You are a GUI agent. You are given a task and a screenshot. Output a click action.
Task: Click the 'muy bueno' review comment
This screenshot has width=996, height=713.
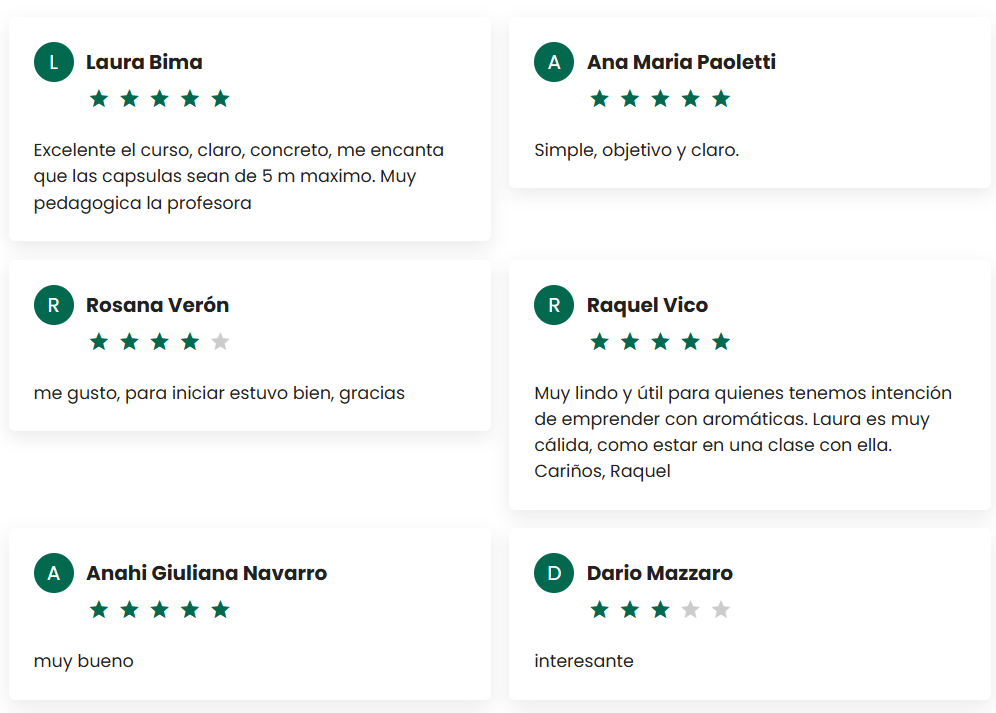pyautogui.click(x=83, y=661)
